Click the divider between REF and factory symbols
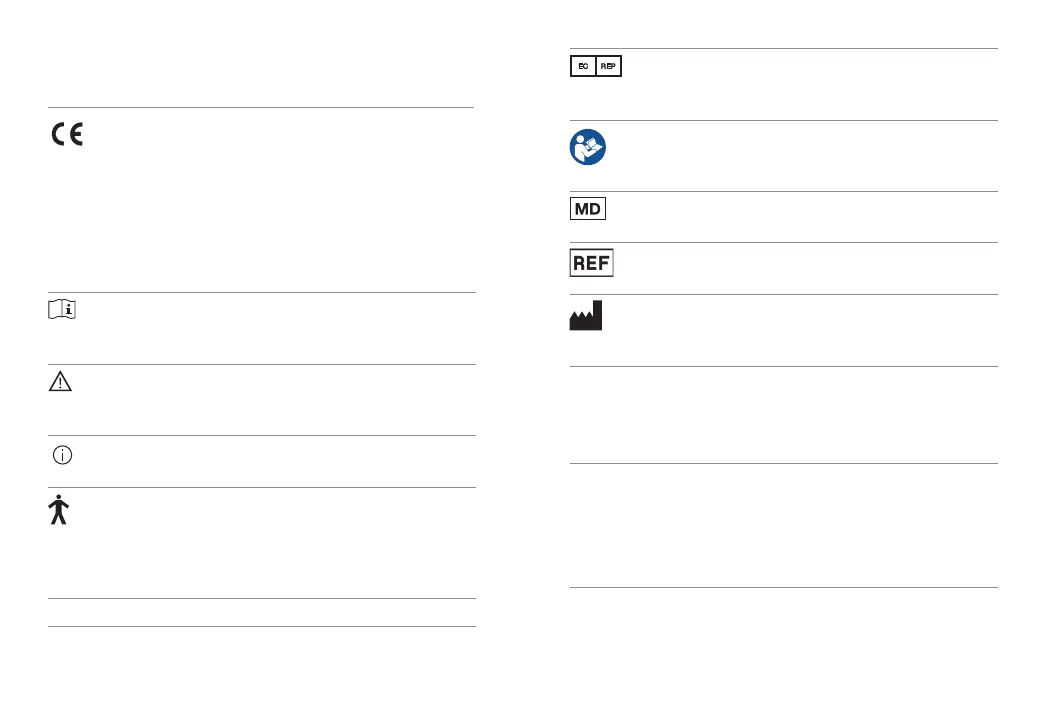The height and width of the screenshot is (709, 1043). click(783, 294)
